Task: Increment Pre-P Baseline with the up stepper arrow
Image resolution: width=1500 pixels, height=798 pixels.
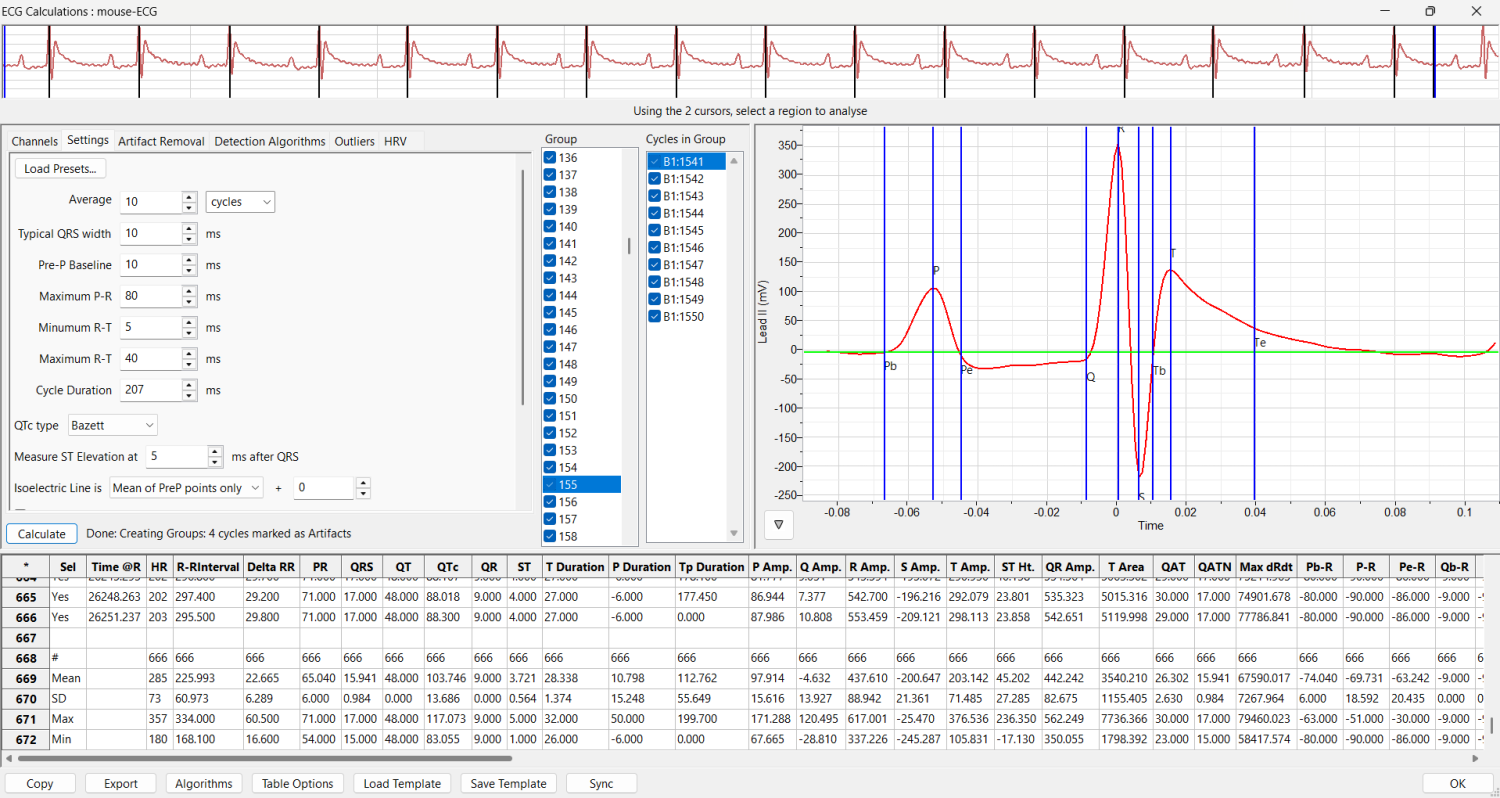Action: pos(189,260)
